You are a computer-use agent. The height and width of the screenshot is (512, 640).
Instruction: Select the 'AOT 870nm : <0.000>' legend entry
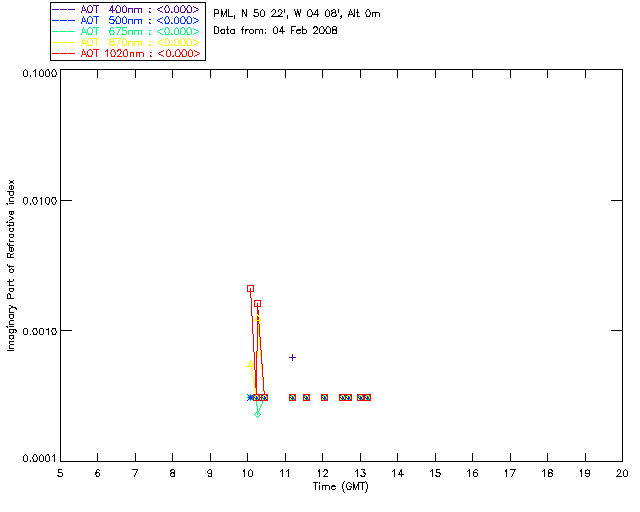(127, 42)
